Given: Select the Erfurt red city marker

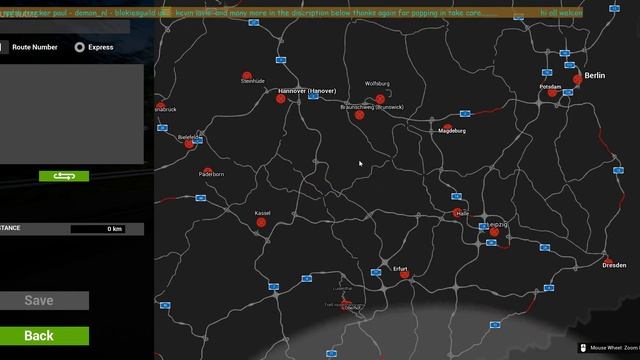Looking at the screenshot, I should (404, 275).
